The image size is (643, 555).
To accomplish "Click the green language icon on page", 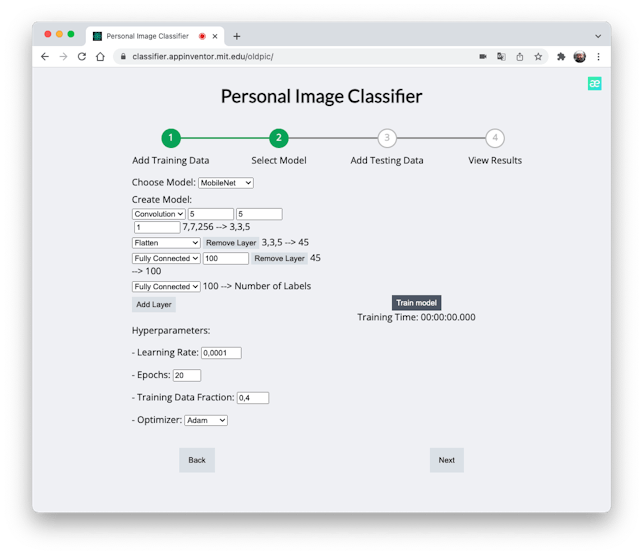I will pos(594,84).
